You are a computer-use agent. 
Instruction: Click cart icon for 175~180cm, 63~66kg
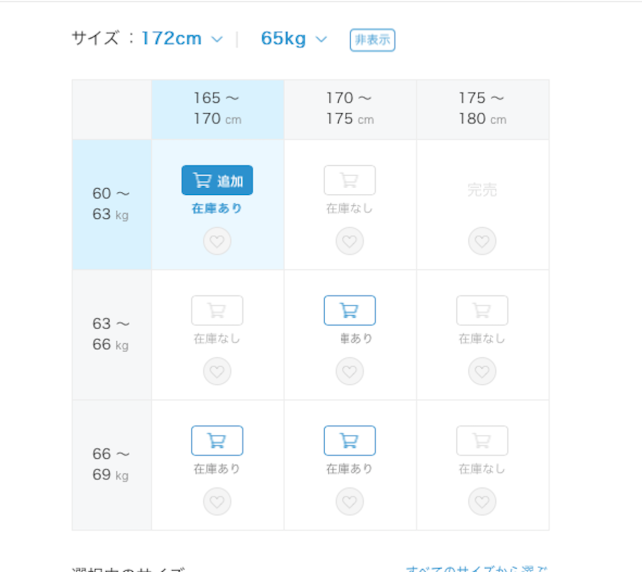(x=482, y=310)
